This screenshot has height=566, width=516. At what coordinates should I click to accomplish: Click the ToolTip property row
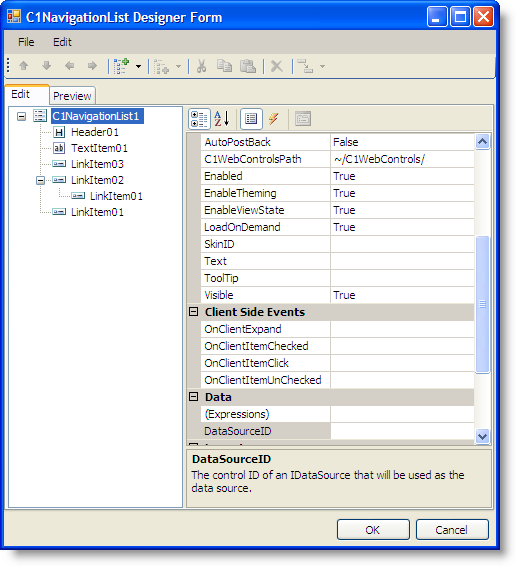(337, 278)
